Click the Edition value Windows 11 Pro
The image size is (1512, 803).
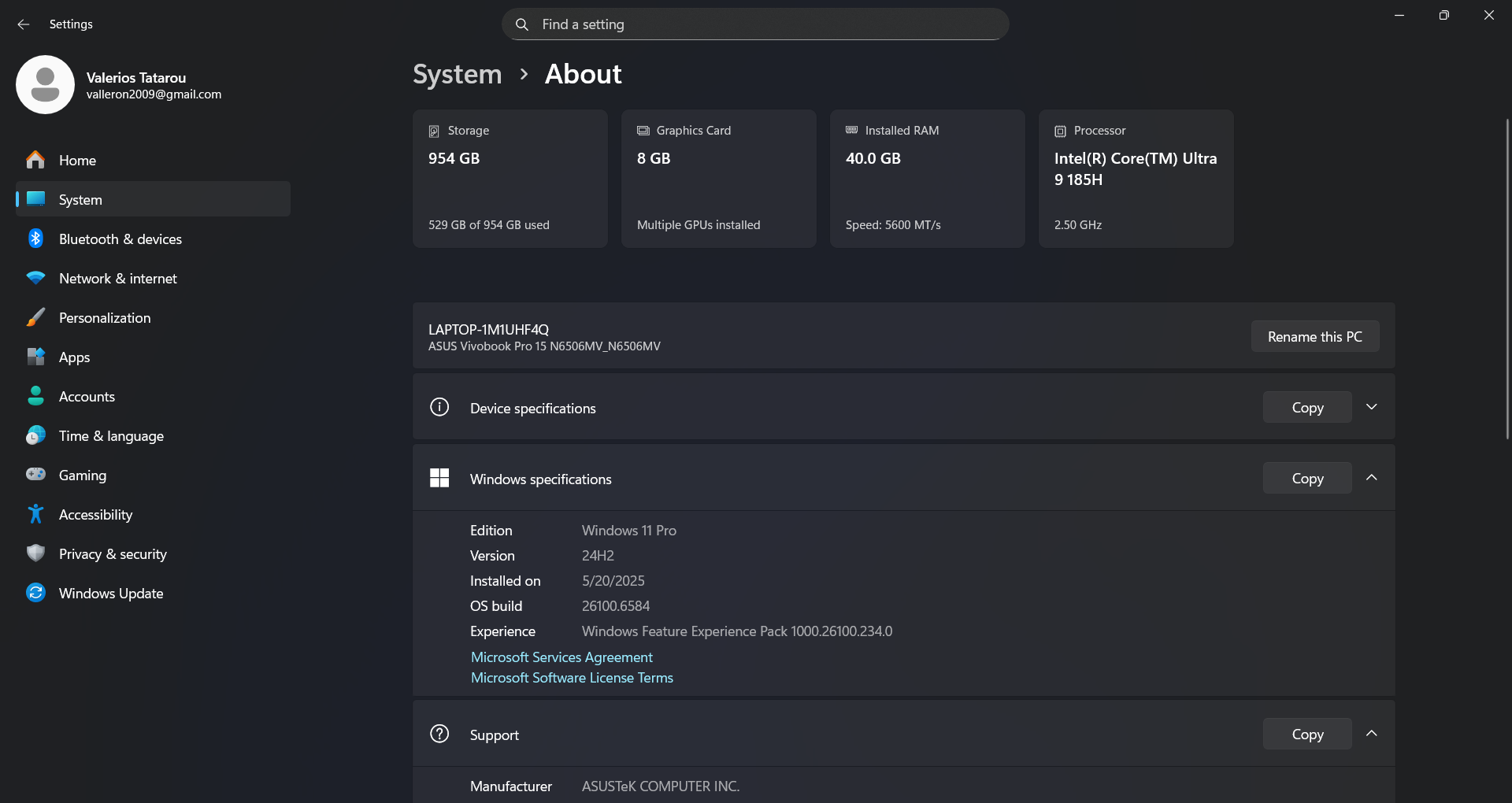[629, 531]
